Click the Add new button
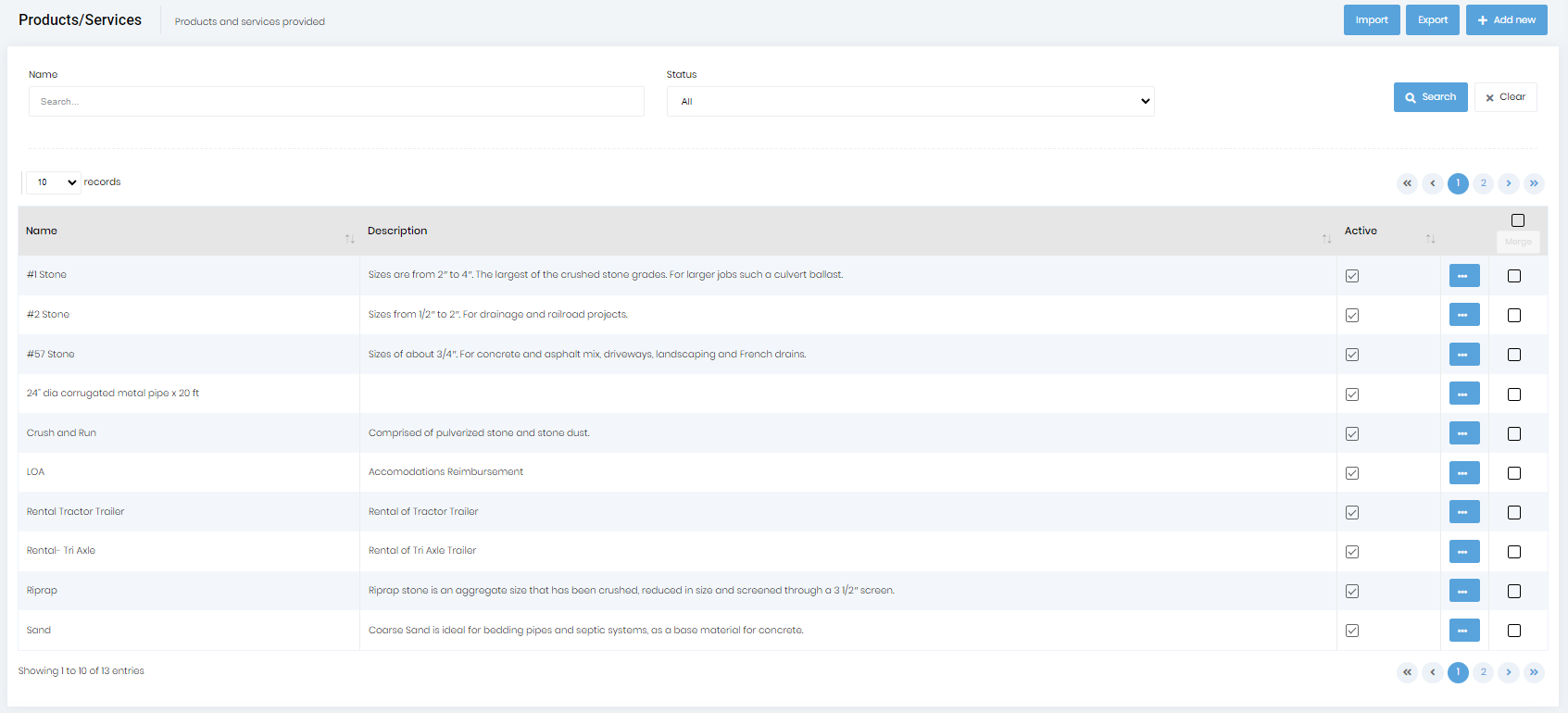The height and width of the screenshot is (713, 1568). point(1506,19)
